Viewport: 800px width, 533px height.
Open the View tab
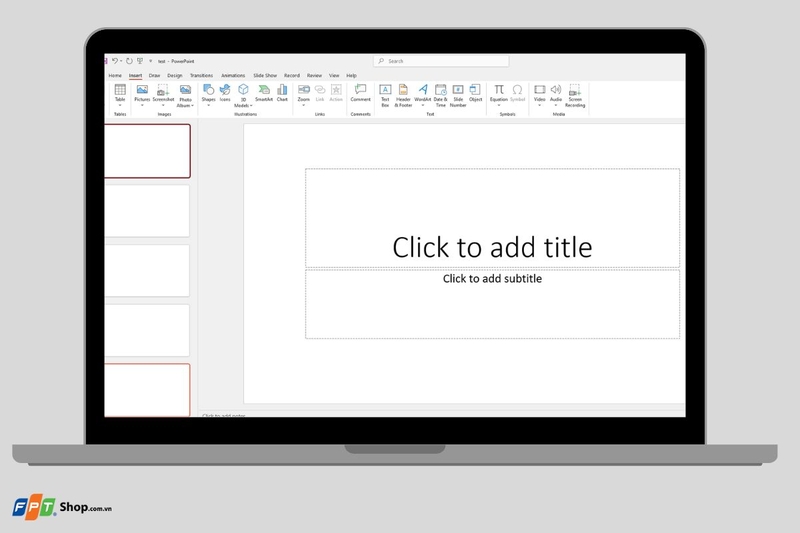[334, 75]
